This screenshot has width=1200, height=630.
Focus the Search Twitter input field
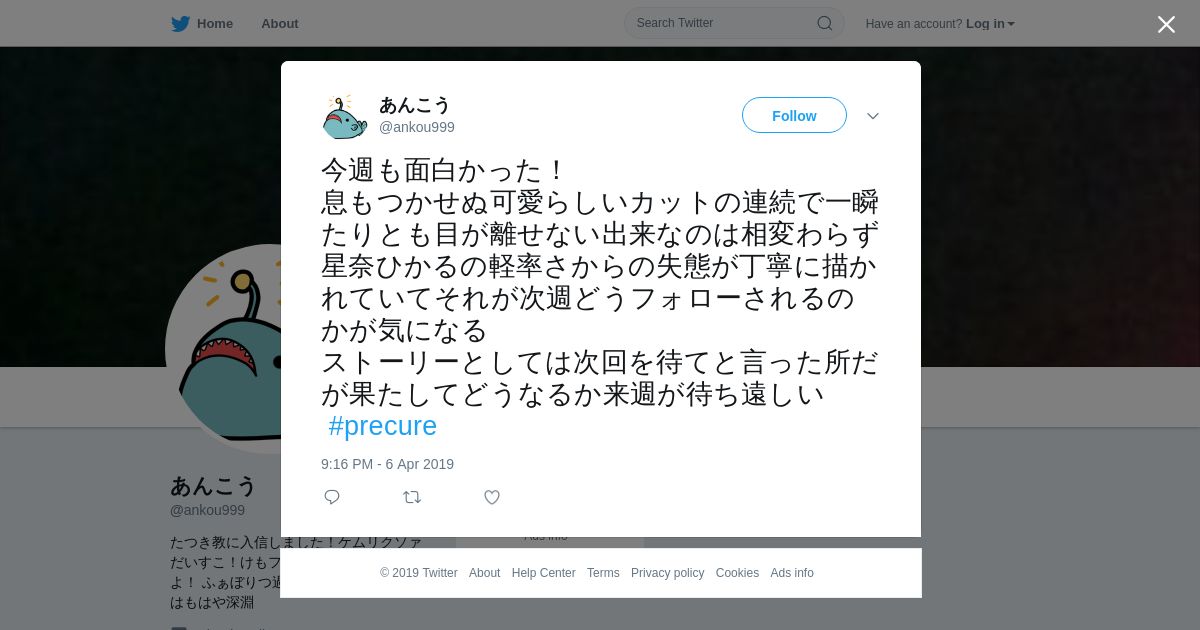pyautogui.click(x=734, y=23)
